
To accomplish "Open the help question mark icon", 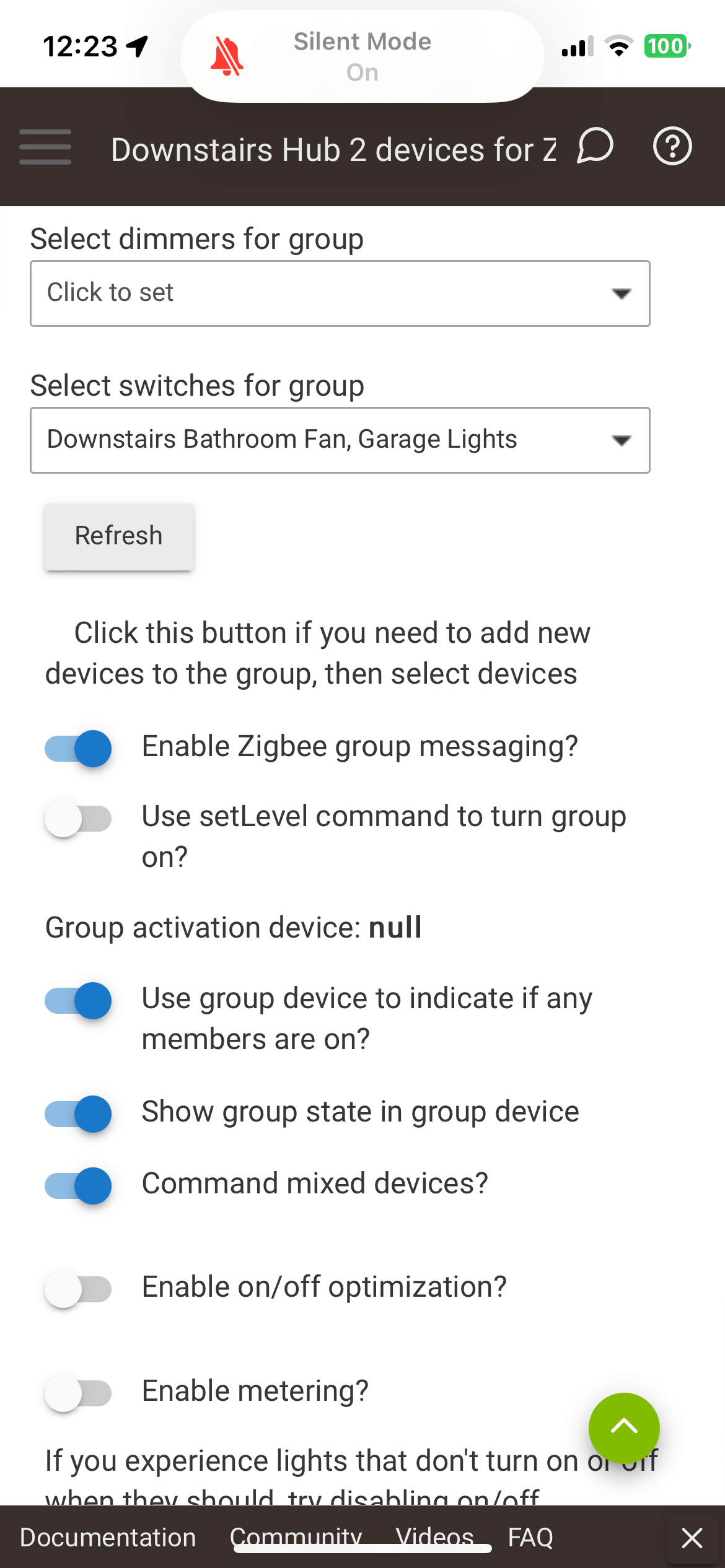I will click(672, 146).
